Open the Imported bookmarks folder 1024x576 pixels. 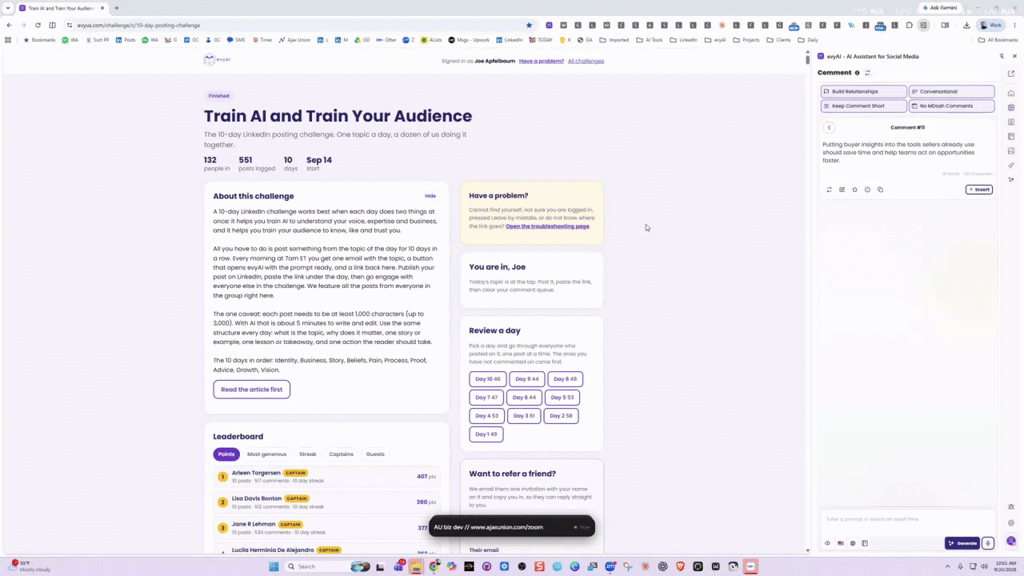coord(615,40)
